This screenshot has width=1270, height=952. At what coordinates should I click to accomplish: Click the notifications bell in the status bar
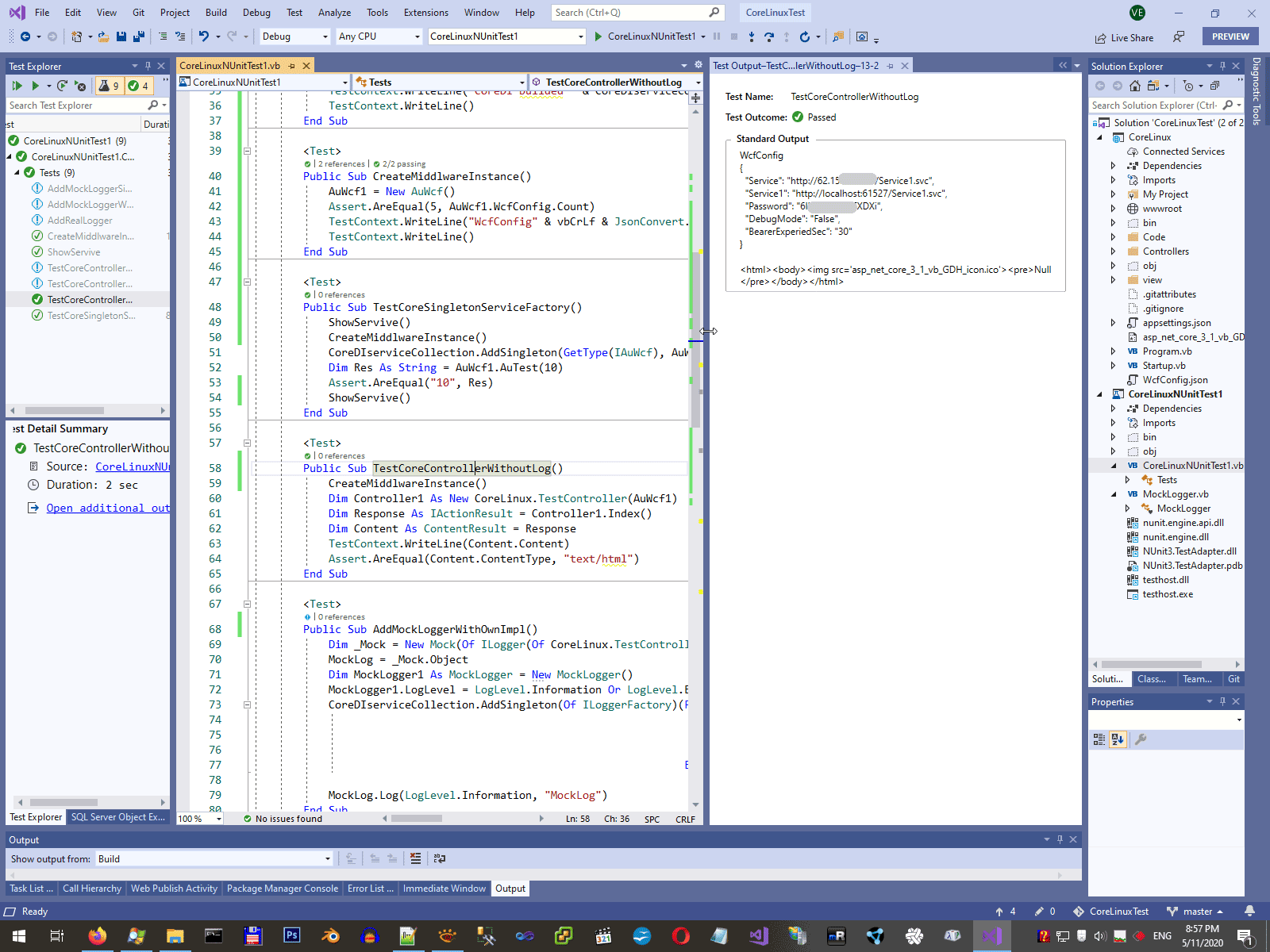coord(1249,912)
